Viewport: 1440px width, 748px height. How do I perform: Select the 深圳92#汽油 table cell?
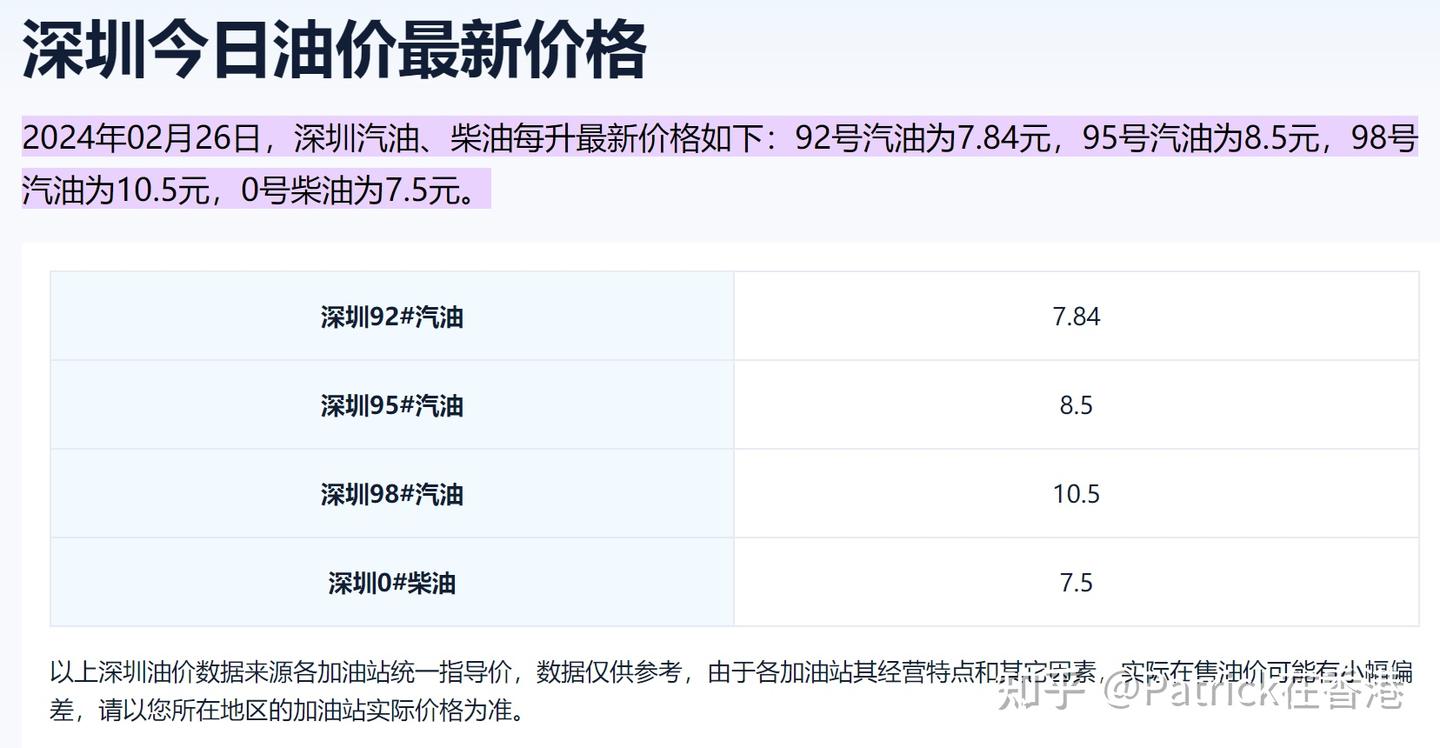392,317
